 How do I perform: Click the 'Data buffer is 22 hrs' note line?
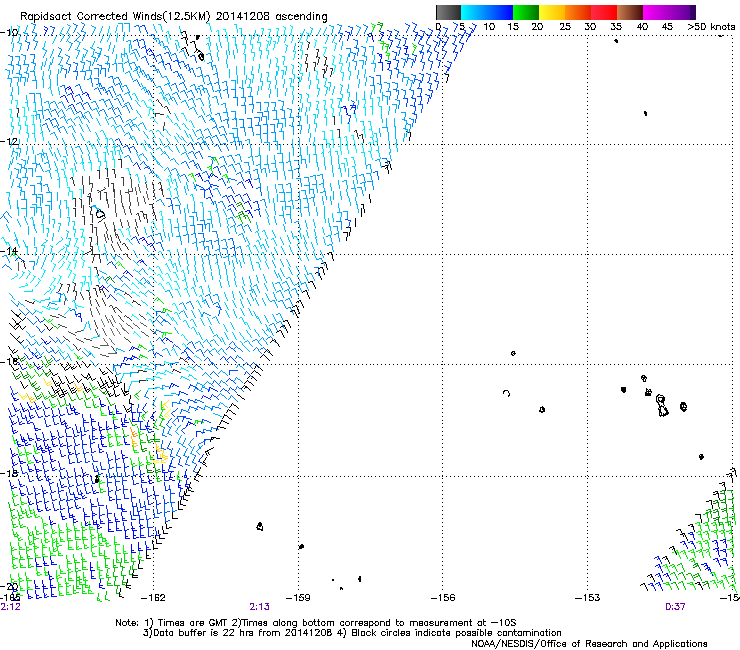pos(352,633)
